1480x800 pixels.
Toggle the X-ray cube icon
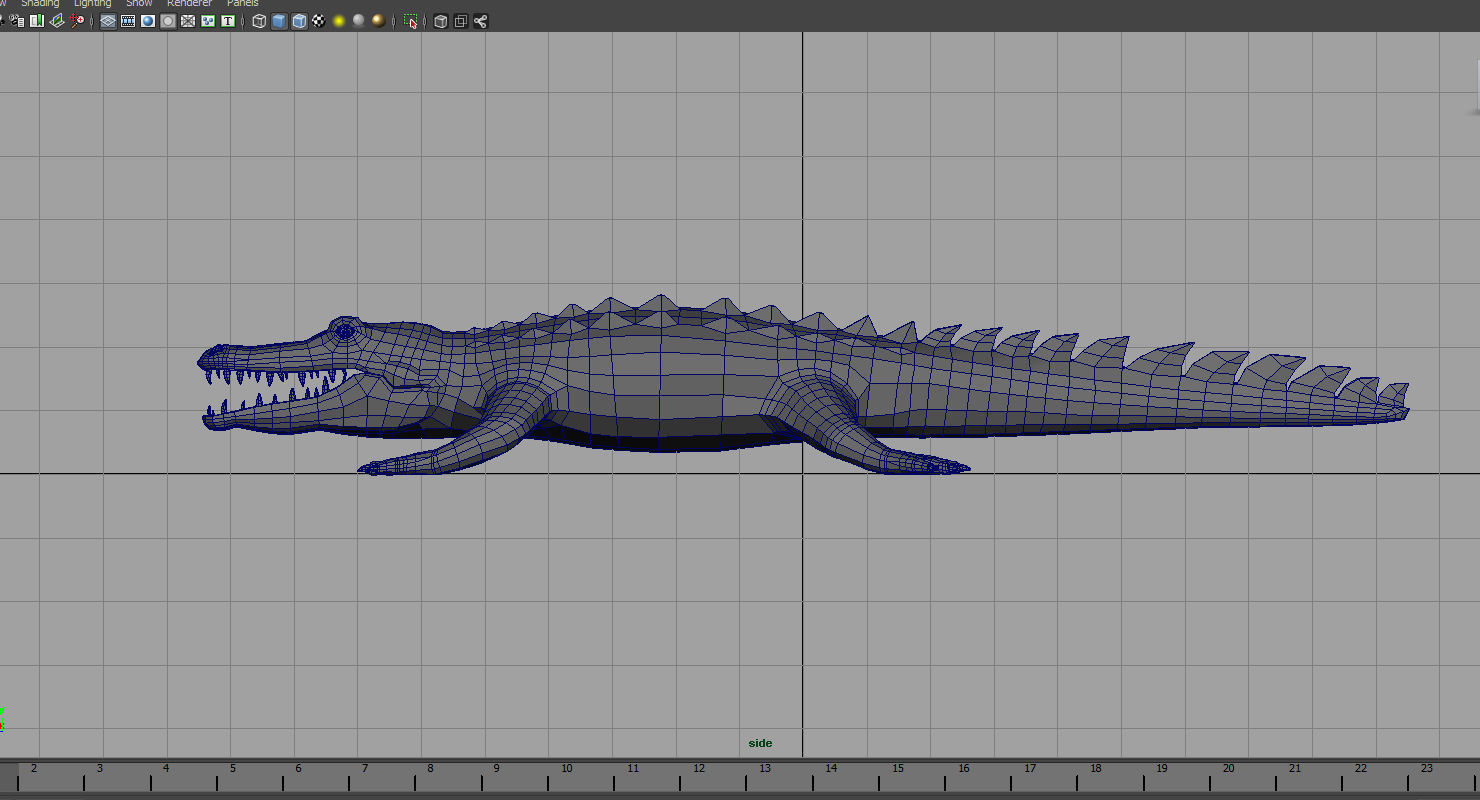point(441,21)
